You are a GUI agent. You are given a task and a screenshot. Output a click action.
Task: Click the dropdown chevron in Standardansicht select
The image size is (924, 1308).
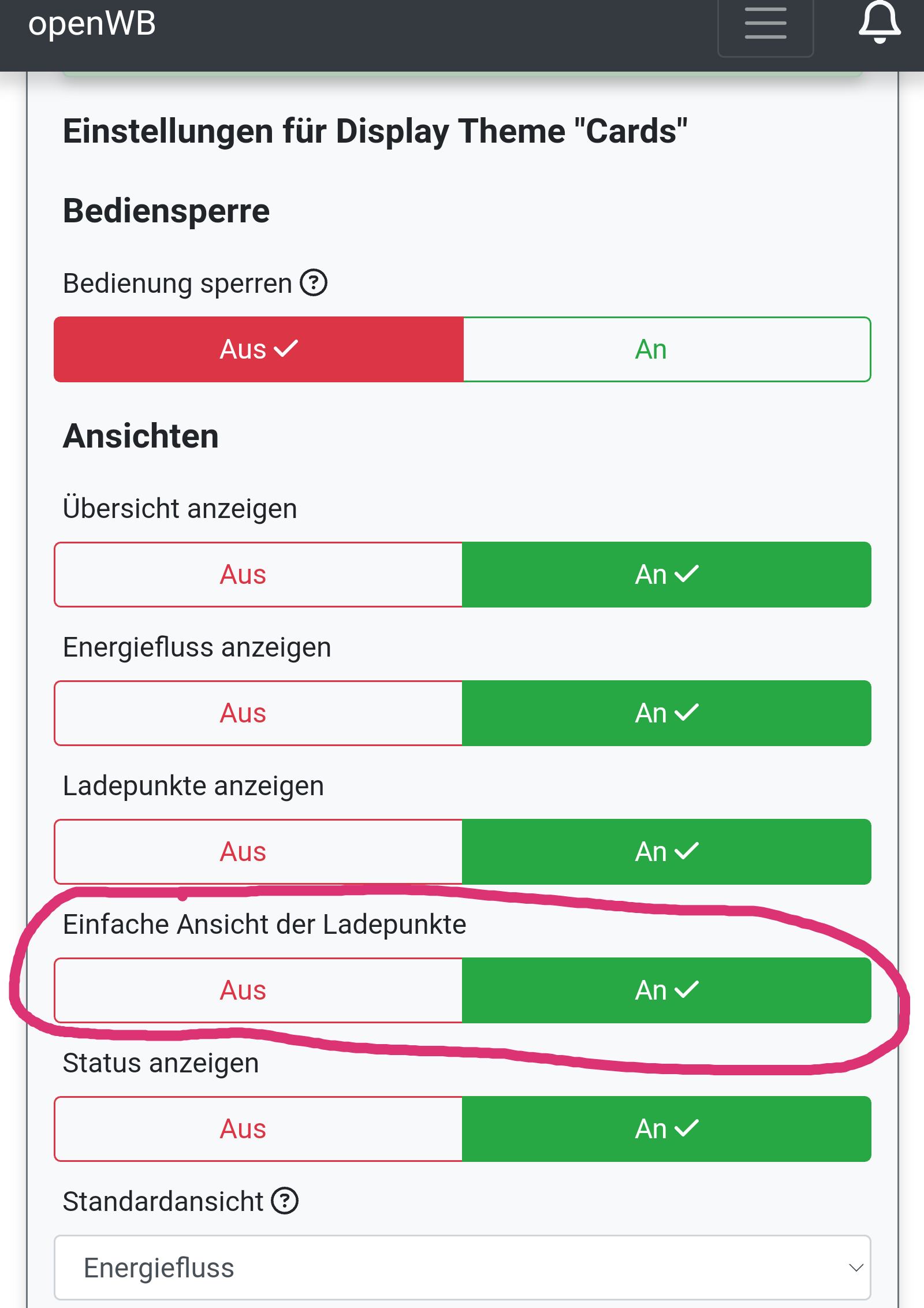coord(856,1268)
